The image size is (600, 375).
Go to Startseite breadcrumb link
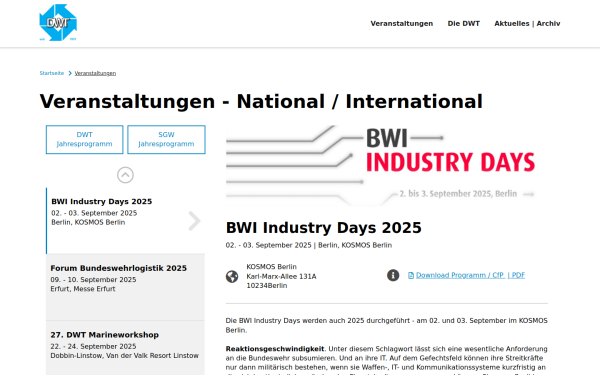[x=52, y=73]
